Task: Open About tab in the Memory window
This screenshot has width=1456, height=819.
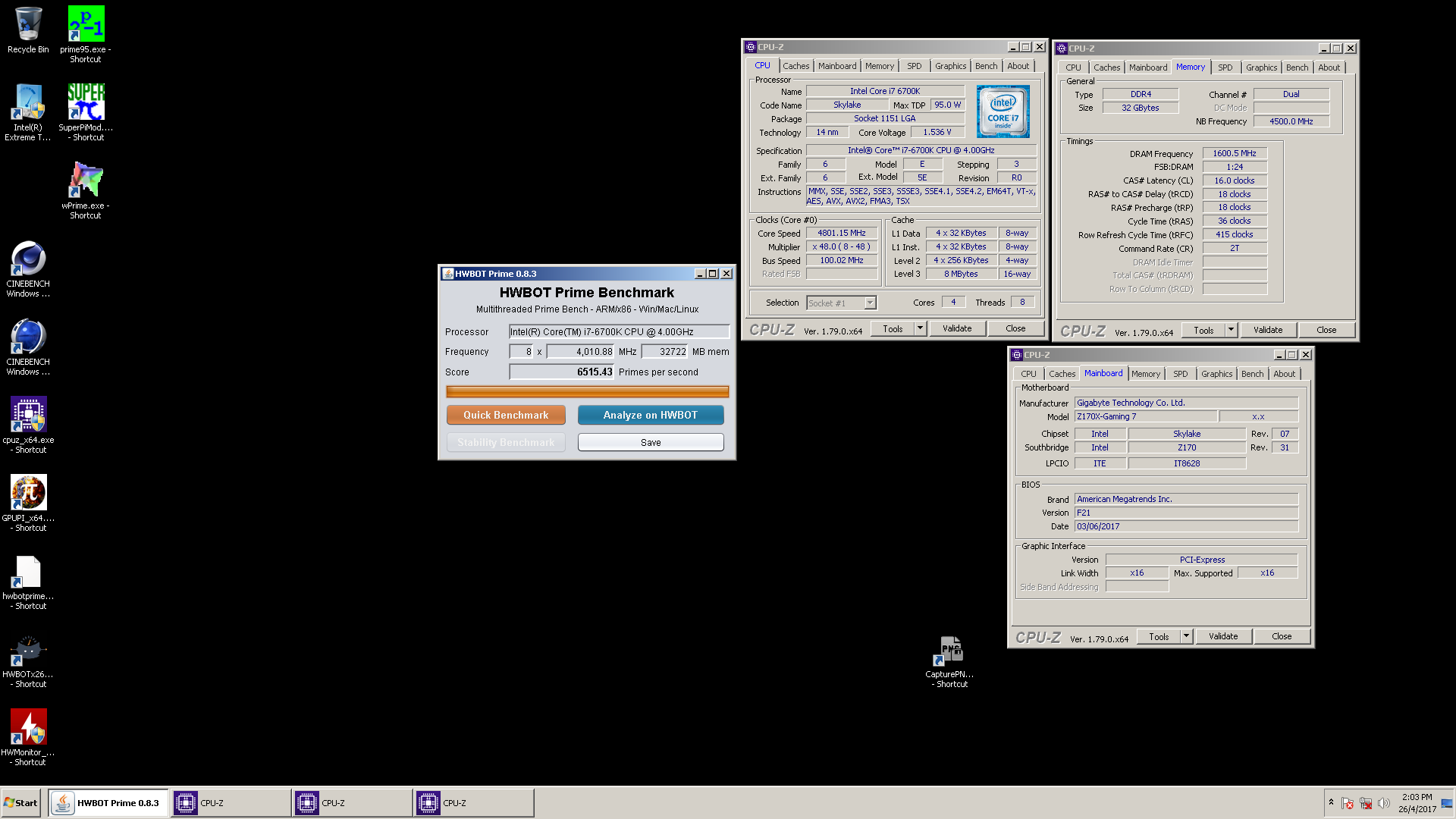Action: coord(1329,67)
